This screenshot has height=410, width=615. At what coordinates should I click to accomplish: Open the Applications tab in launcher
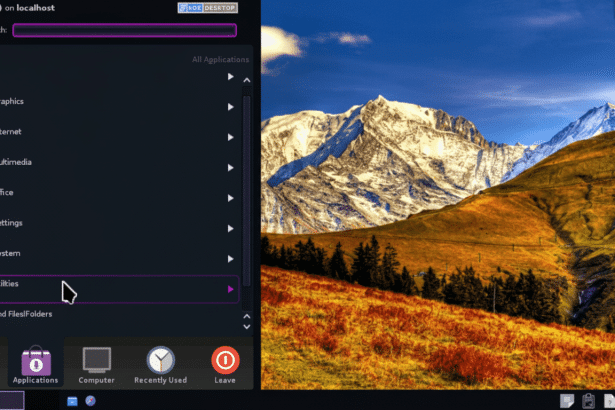[35, 365]
